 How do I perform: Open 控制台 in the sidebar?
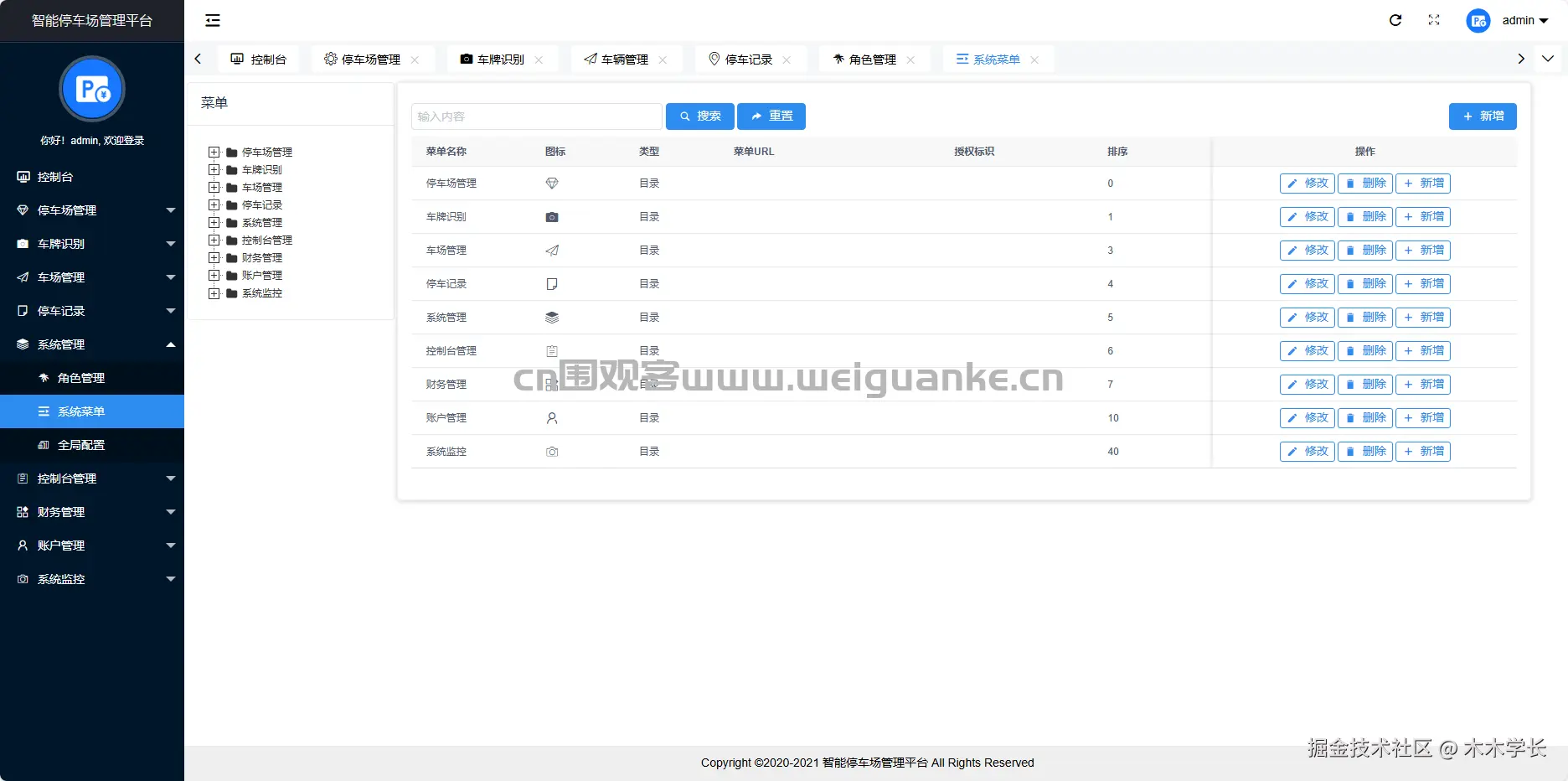tap(92, 177)
